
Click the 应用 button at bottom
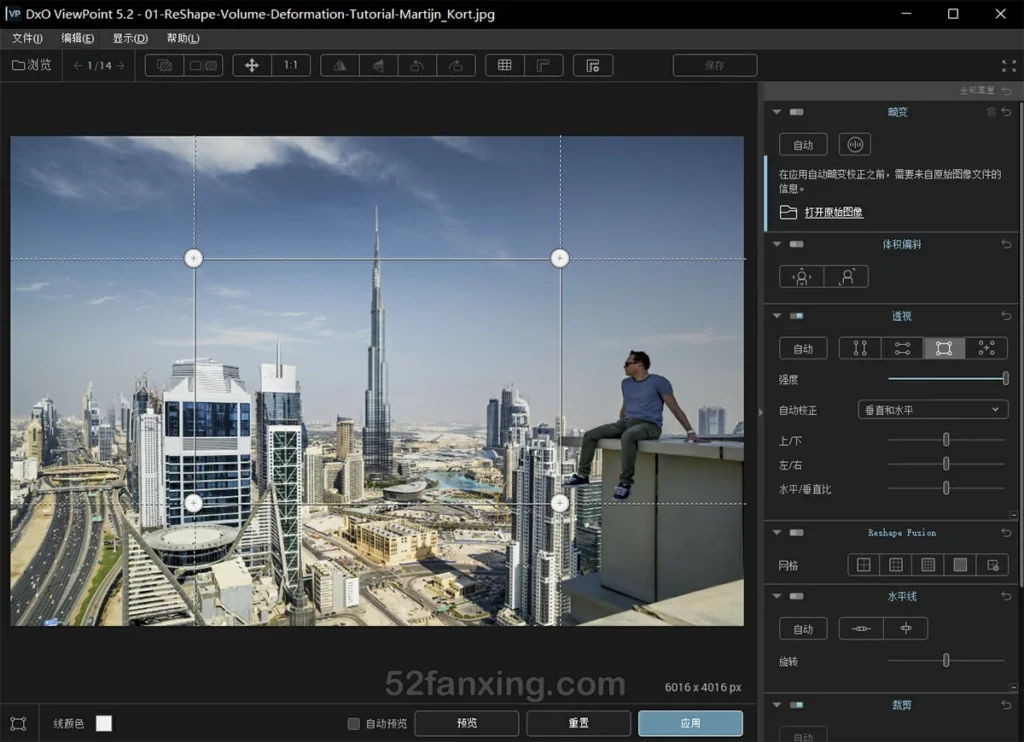[690, 723]
